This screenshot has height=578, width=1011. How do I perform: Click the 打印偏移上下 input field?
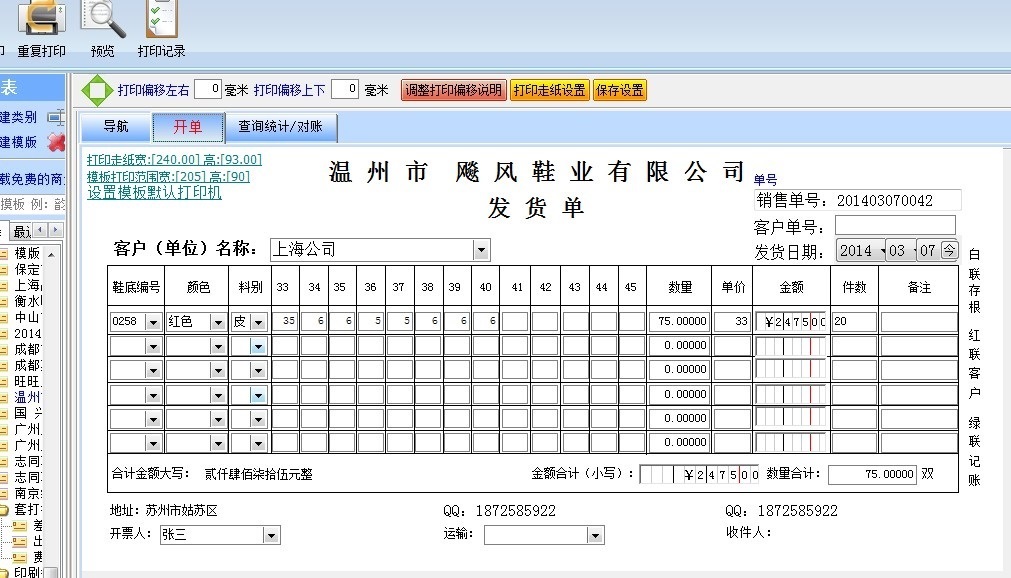[345, 89]
